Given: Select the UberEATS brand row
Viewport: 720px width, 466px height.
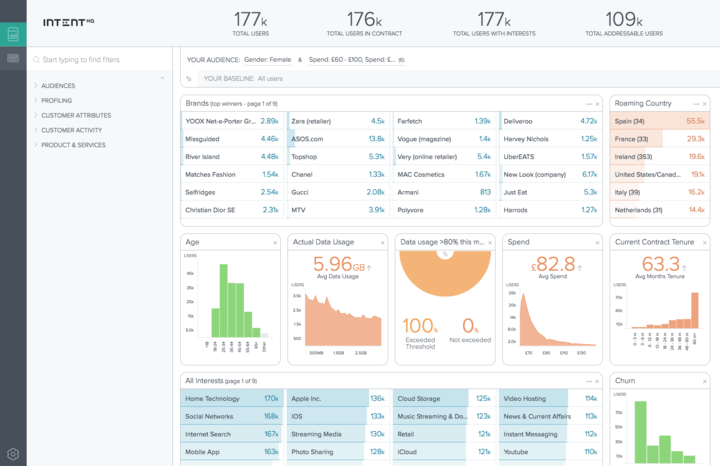Looking at the screenshot, I should tap(550, 157).
